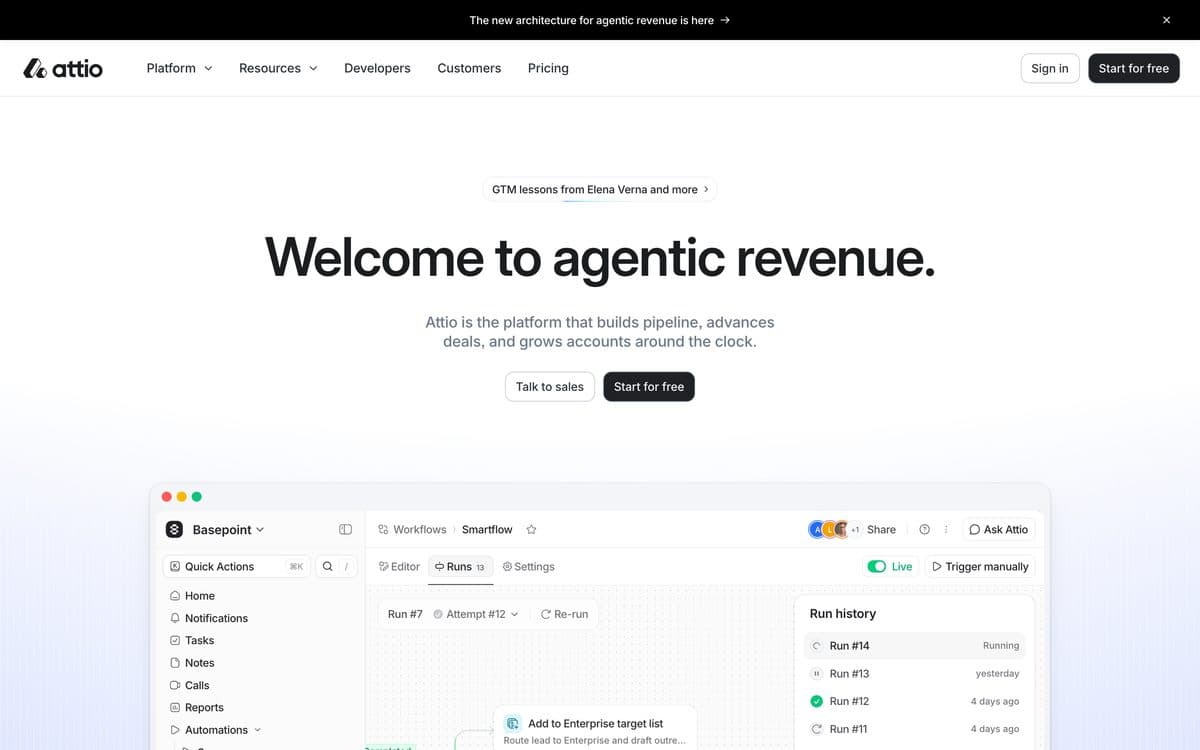Toggle the Live workflow switch
The width and height of the screenshot is (1200, 750).
pos(877,567)
